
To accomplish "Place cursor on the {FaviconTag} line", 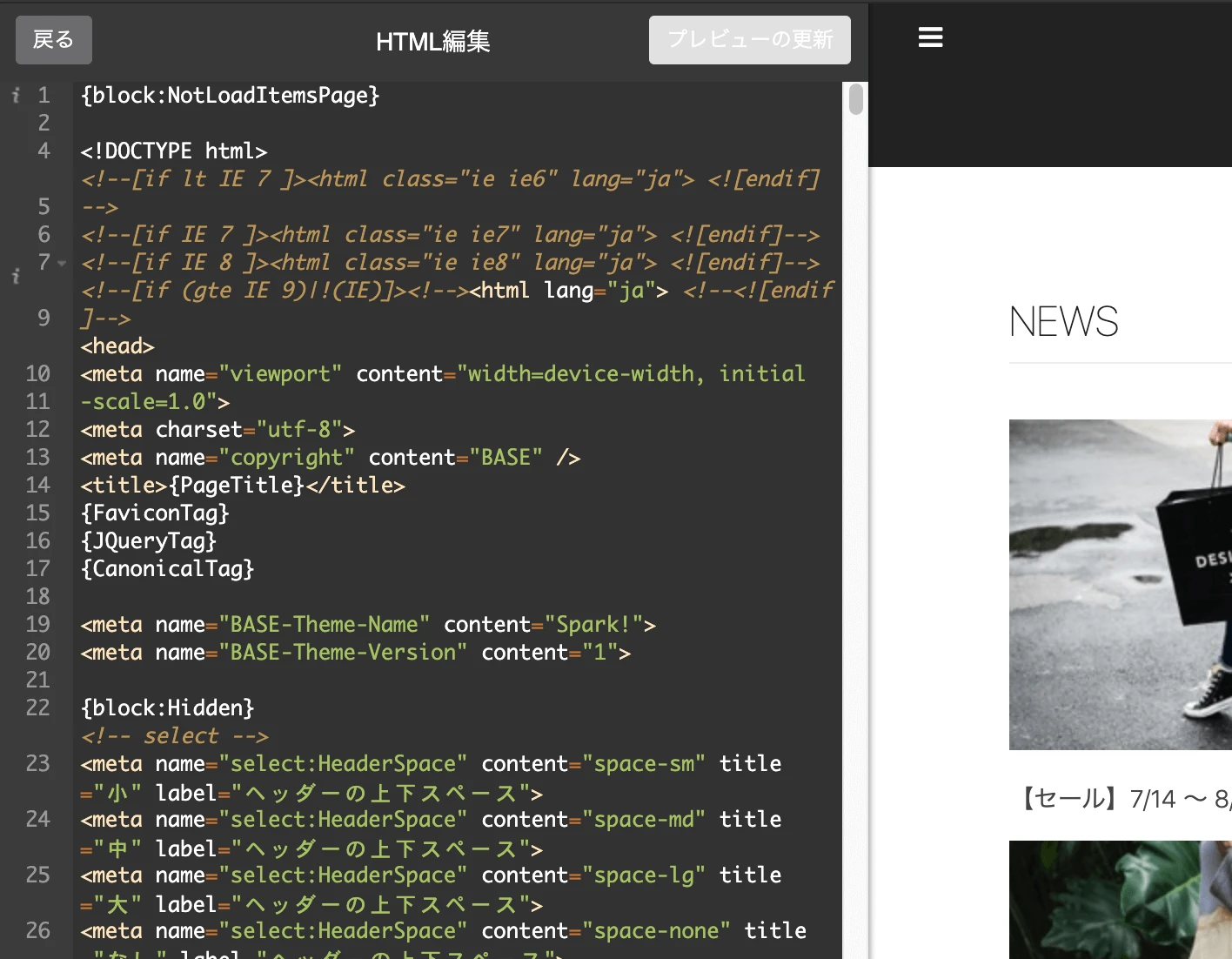I will [154, 513].
